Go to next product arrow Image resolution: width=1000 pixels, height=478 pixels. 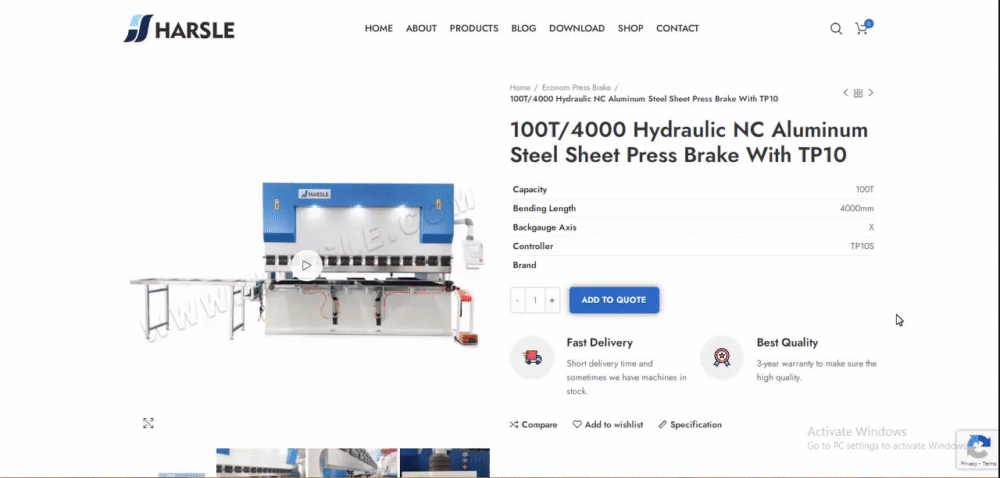tap(871, 93)
